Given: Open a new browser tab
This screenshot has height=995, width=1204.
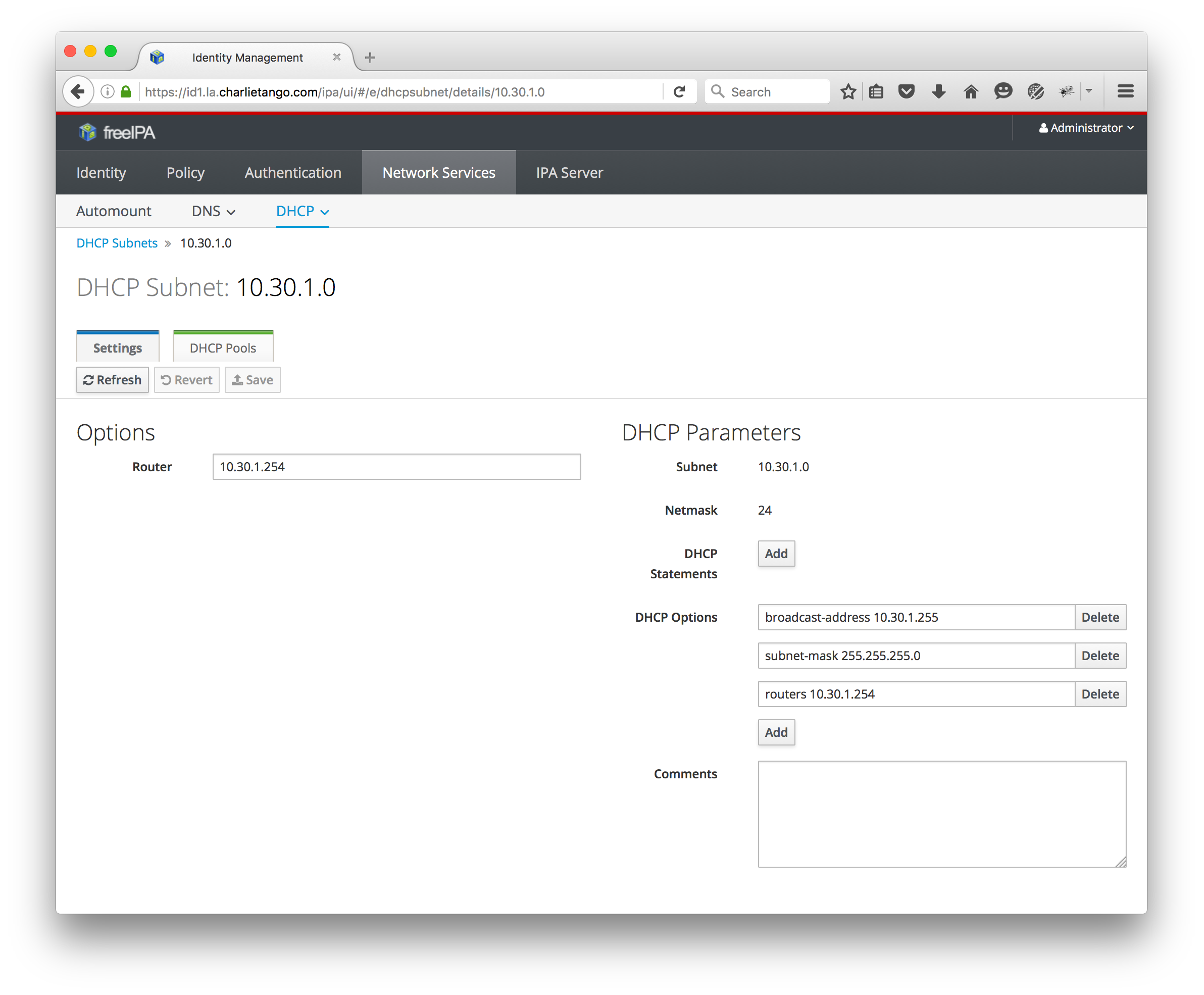Looking at the screenshot, I should pos(370,57).
